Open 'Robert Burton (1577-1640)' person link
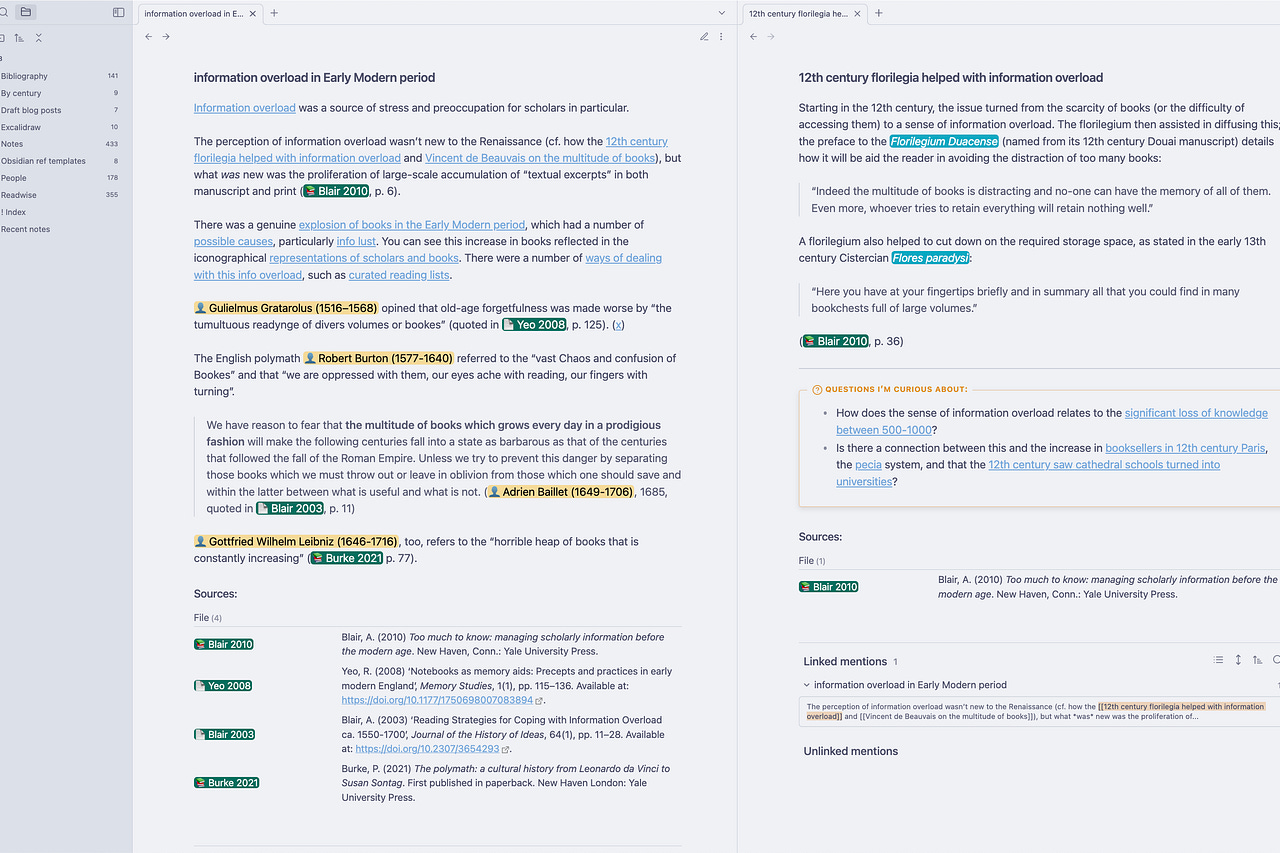Image resolution: width=1280 pixels, height=853 pixels. 379,358
